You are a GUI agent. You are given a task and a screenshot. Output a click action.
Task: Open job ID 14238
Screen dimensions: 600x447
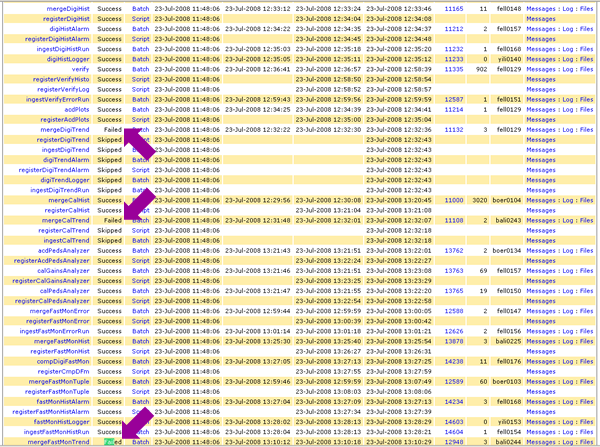(x=454, y=362)
